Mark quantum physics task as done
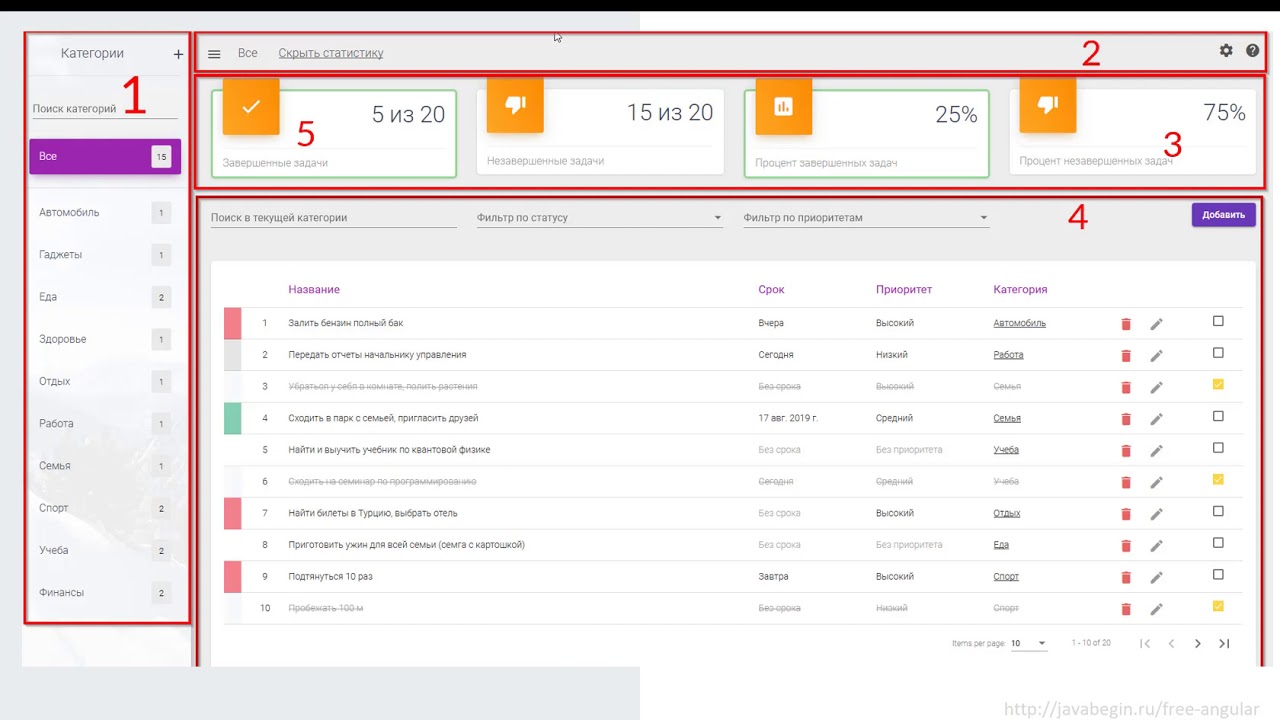 (x=1218, y=448)
